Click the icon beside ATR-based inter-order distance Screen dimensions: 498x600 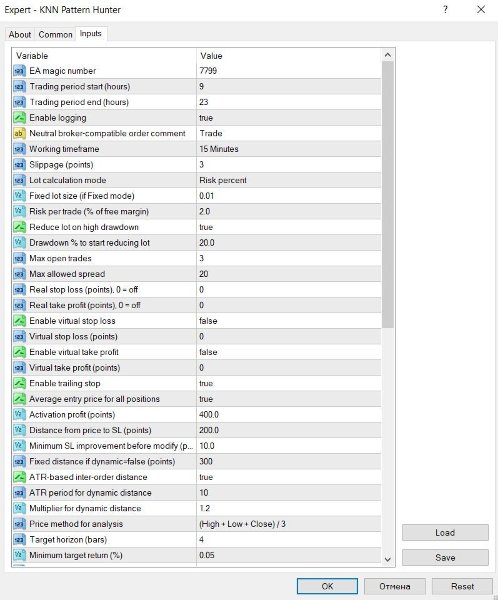19,477
